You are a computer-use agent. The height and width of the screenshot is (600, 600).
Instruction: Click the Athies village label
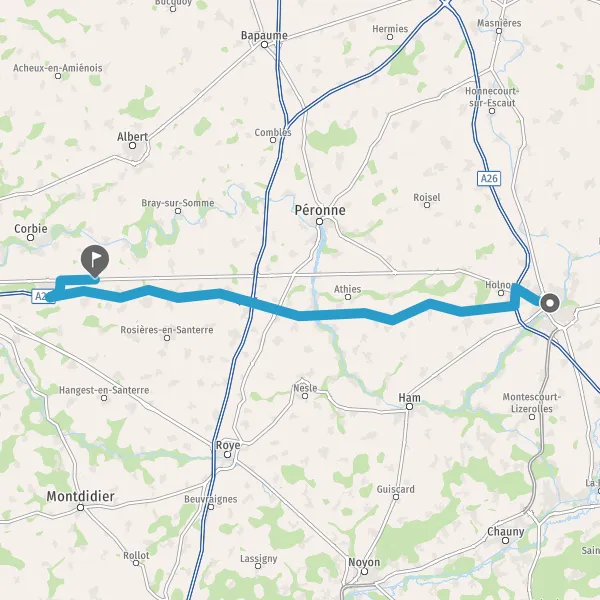coord(347,289)
